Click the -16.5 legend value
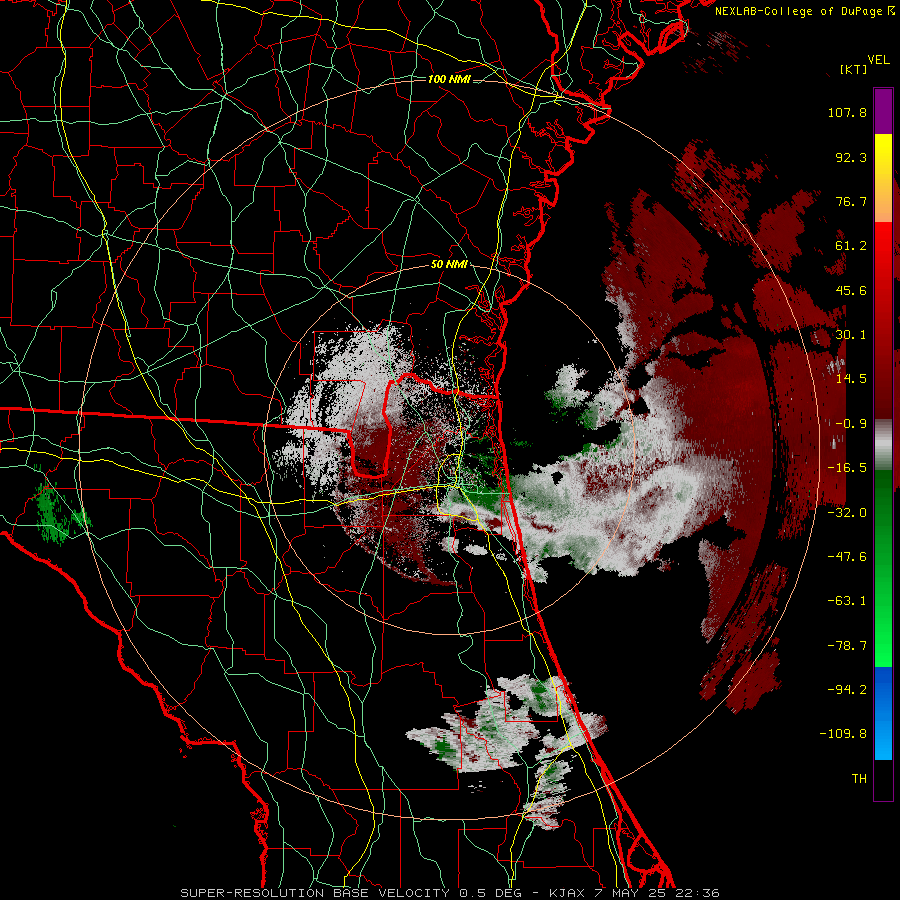900x900 pixels. (x=847, y=468)
